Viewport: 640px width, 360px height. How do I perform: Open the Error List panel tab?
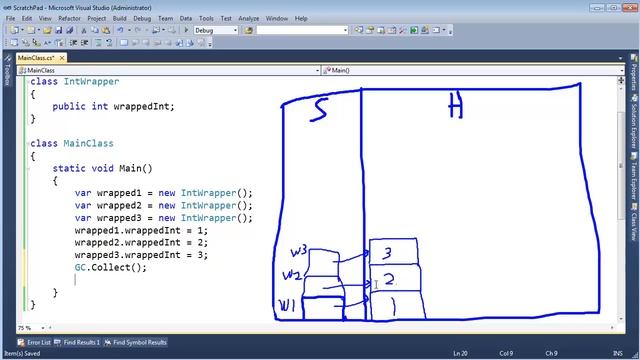[35, 342]
